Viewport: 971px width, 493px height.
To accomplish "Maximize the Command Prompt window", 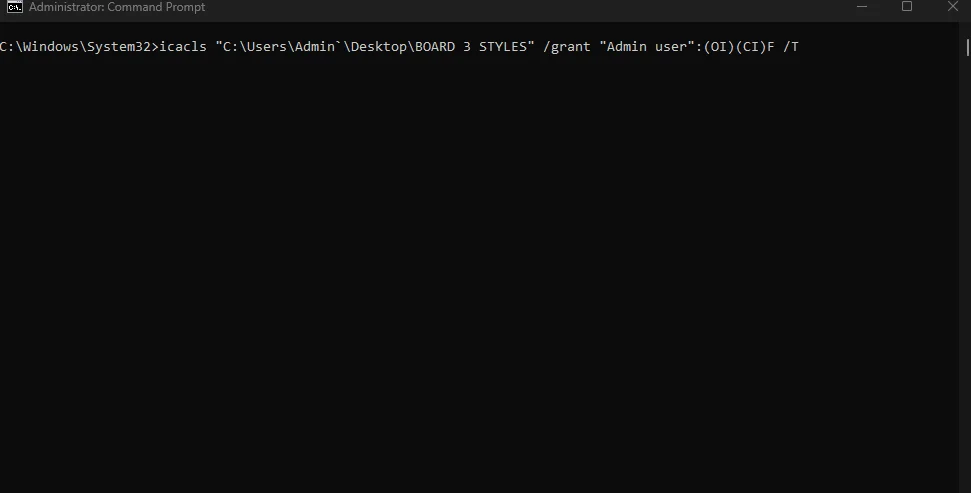I will pos(907,7).
